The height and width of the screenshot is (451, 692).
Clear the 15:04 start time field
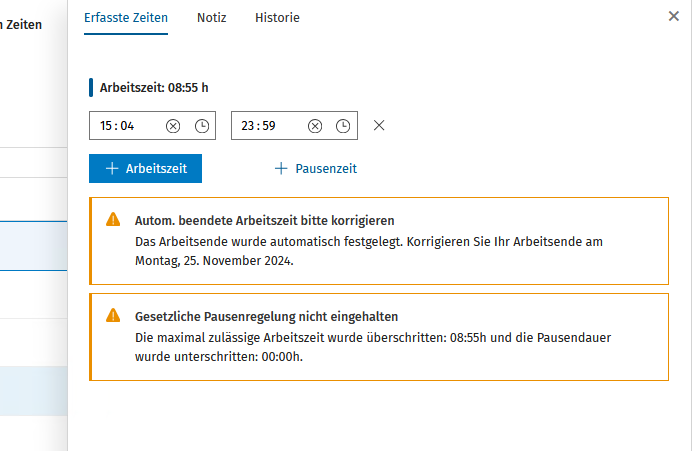tap(173, 126)
